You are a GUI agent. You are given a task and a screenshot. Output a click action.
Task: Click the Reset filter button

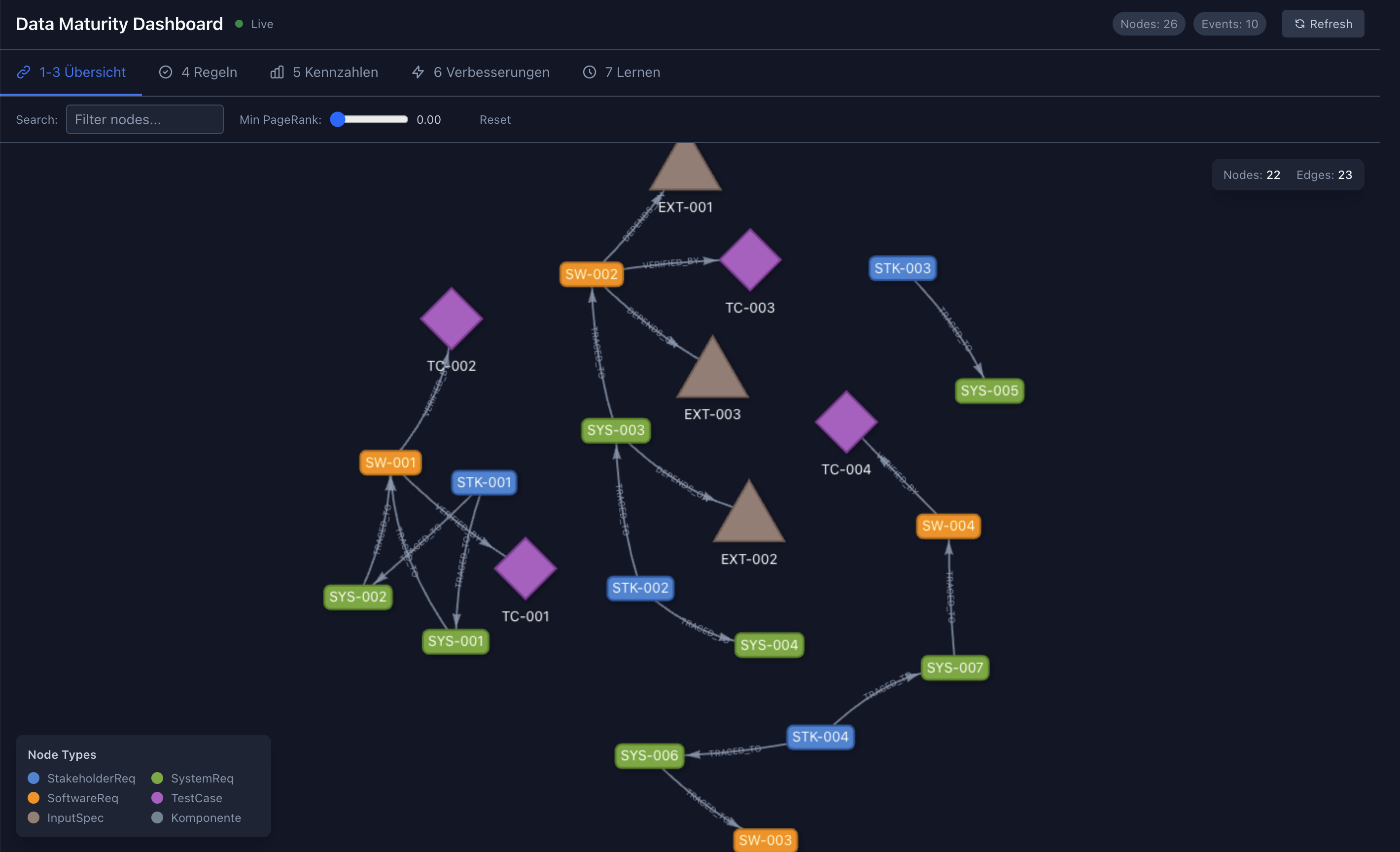pos(494,119)
